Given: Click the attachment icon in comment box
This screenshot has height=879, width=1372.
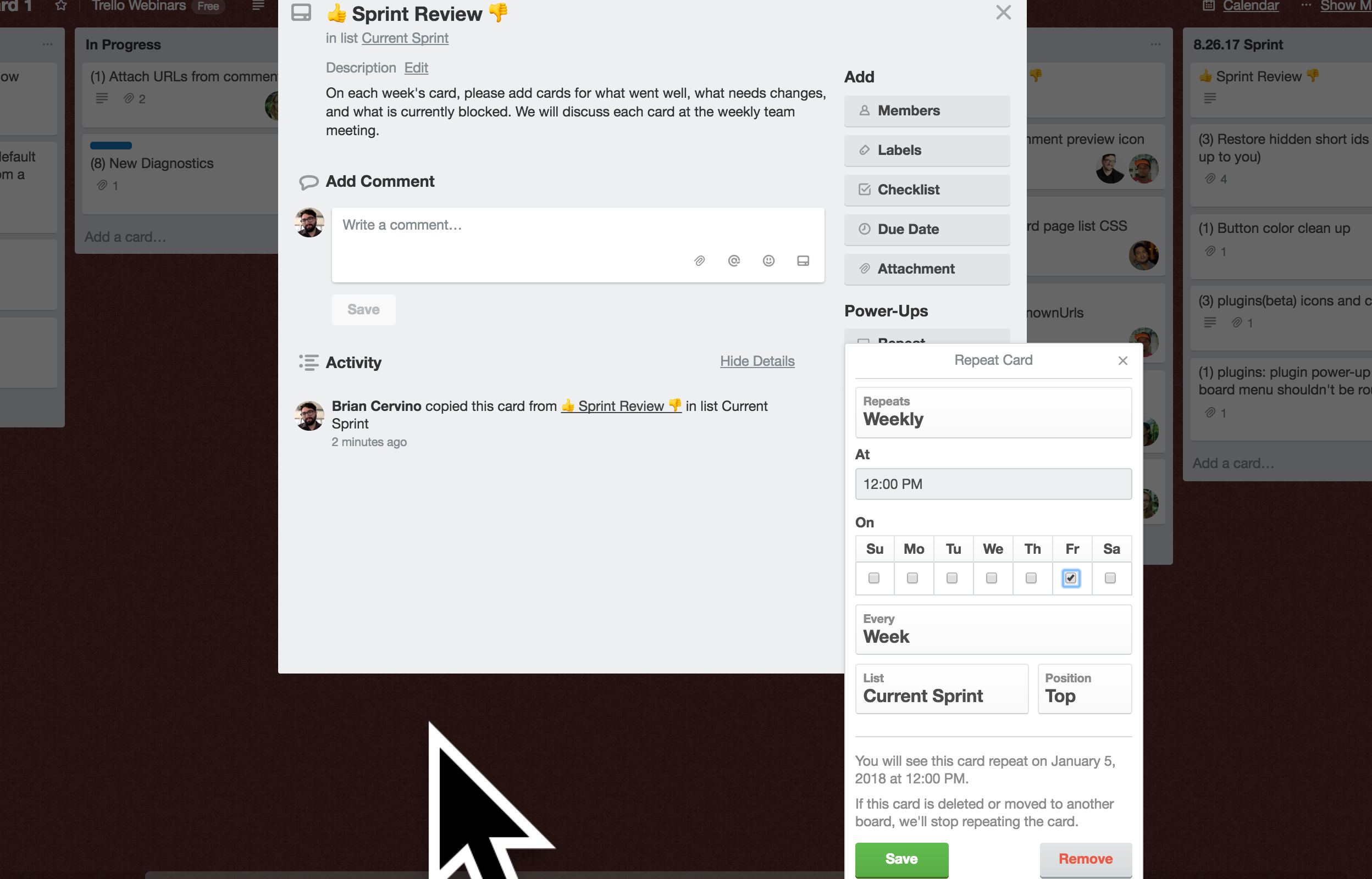Looking at the screenshot, I should click(x=699, y=261).
